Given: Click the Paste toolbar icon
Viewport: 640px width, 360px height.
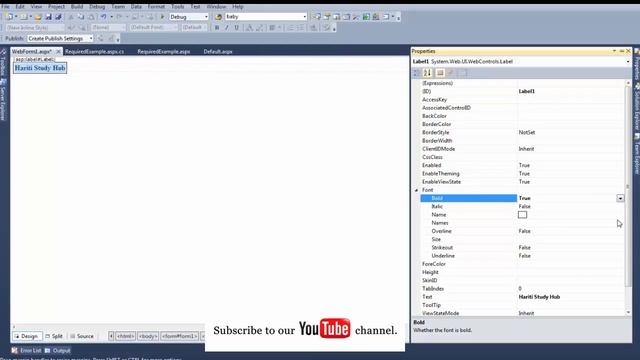Looking at the screenshot, I should tap(91, 17).
